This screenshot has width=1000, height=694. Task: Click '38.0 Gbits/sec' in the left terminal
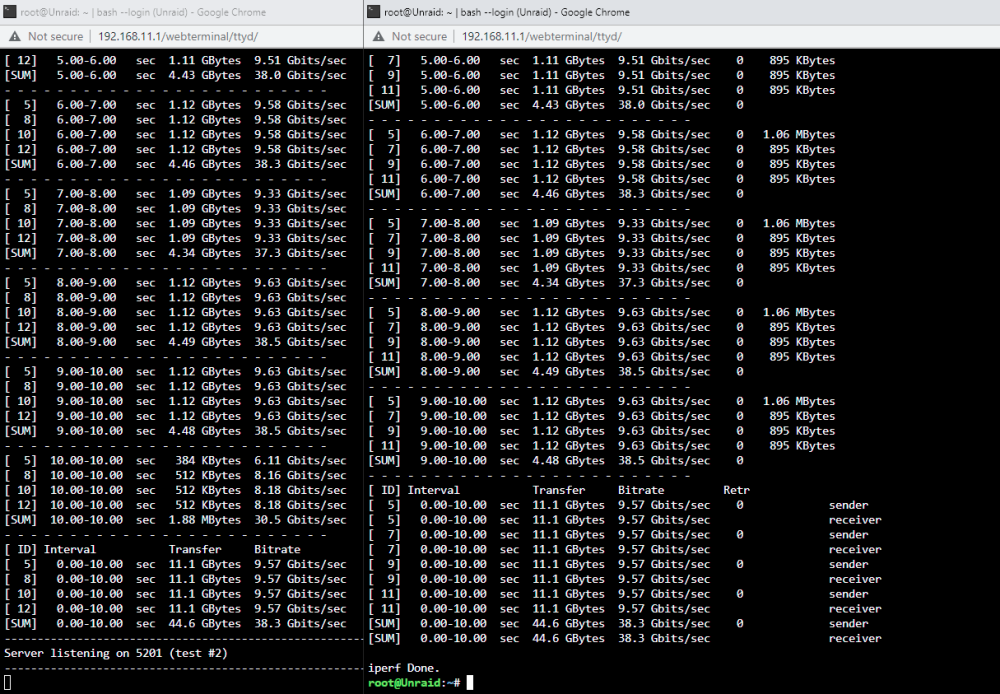[300, 75]
